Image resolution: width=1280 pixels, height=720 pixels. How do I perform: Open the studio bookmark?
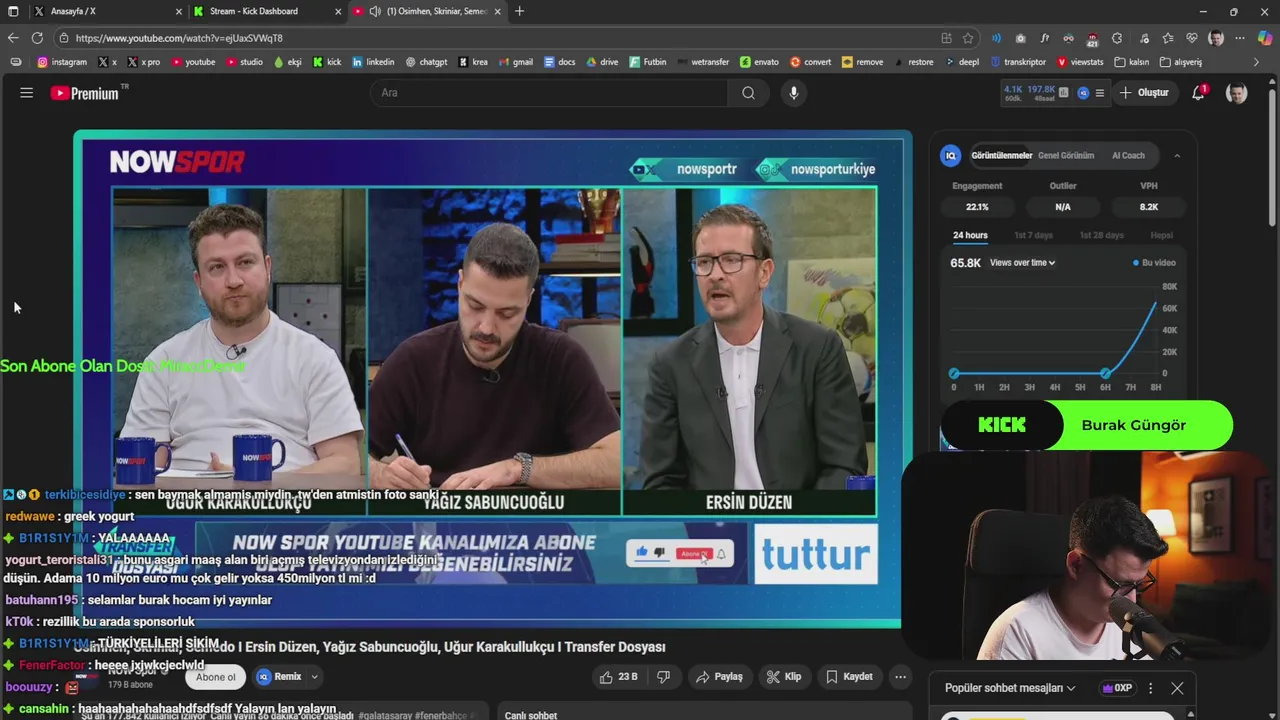point(244,62)
